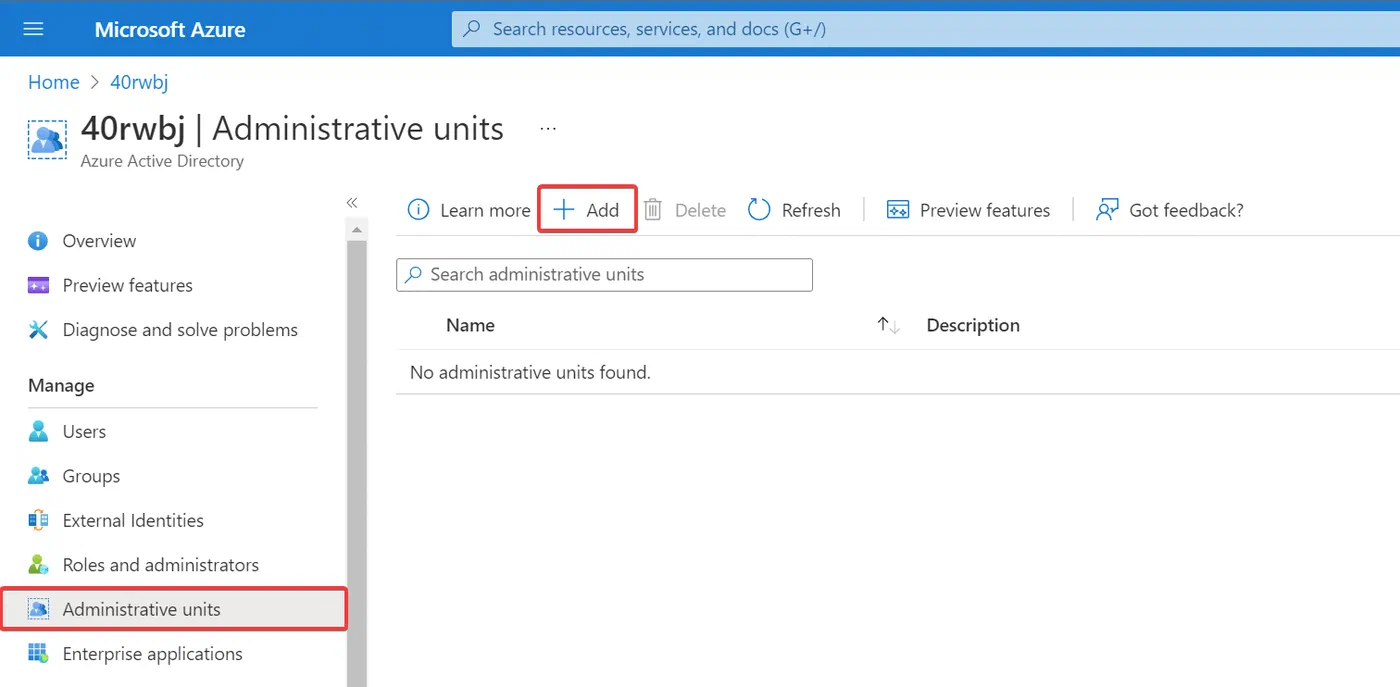Click the Refresh circular arrow icon
Image resolution: width=1400 pixels, height=687 pixels.
pos(759,210)
